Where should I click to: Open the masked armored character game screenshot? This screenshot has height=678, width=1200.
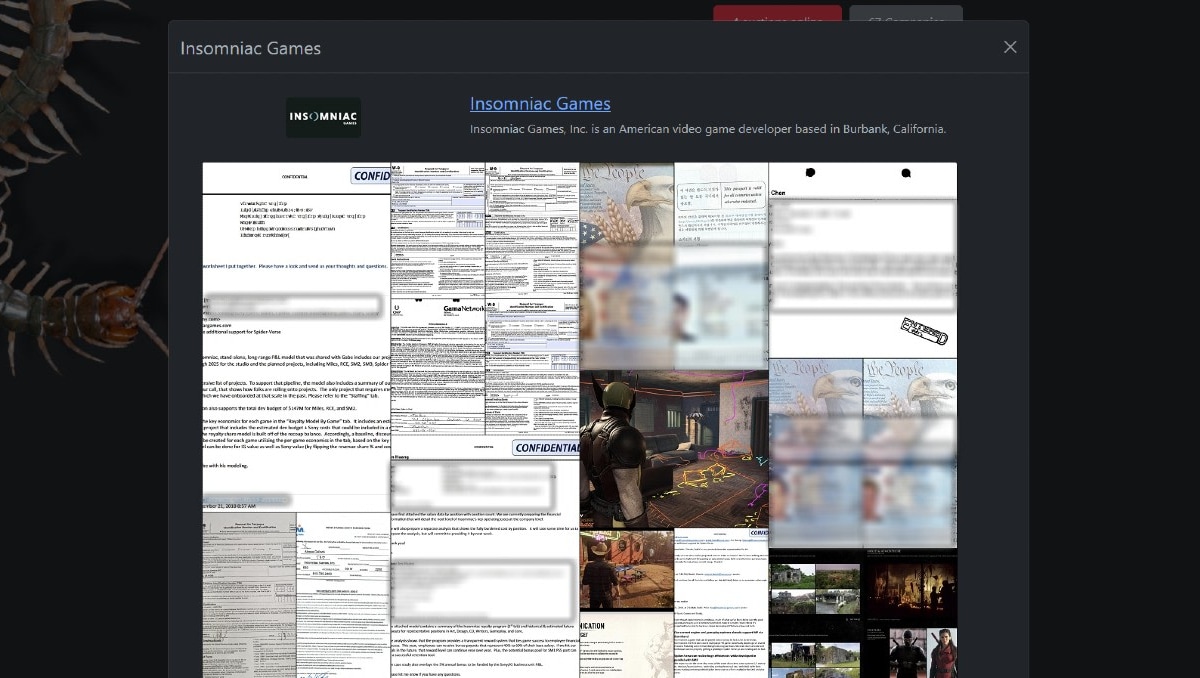coord(673,449)
